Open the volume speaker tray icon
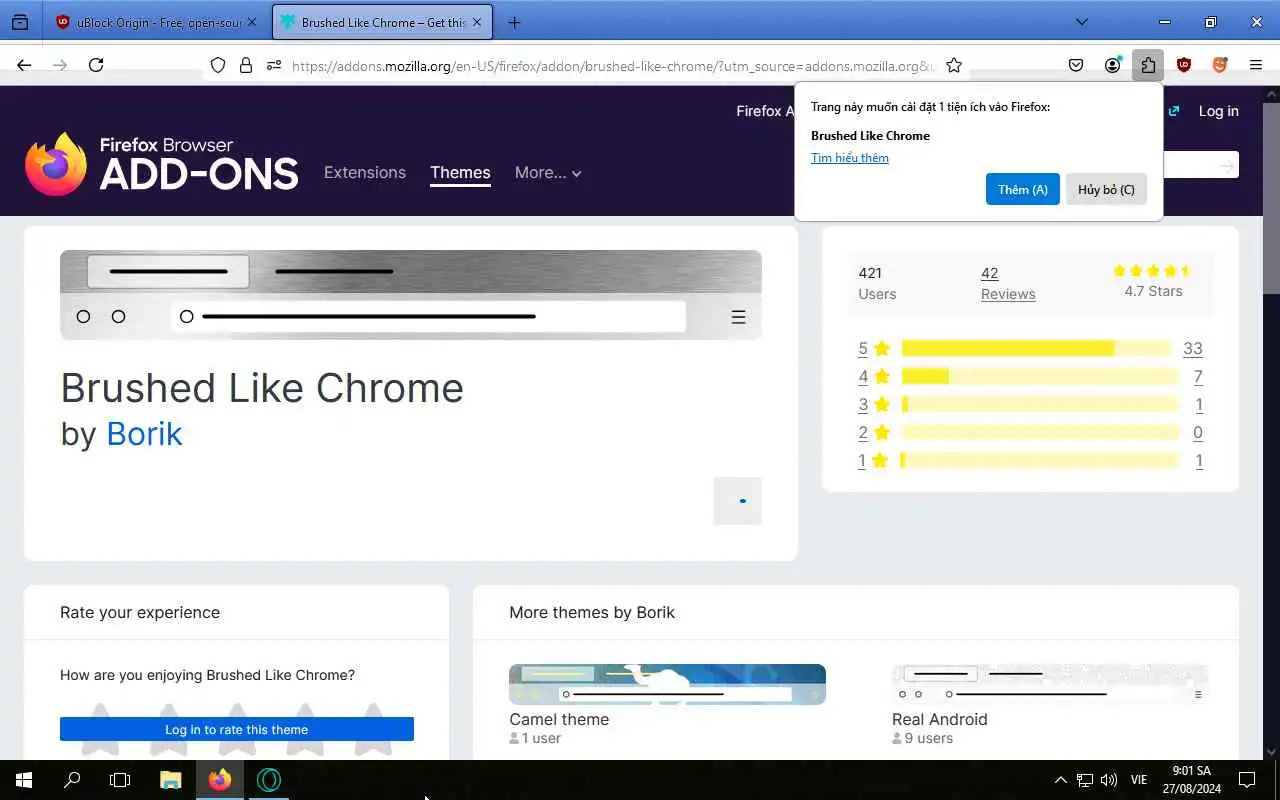This screenshot has width=1280, height=800. pos(1108,780)
